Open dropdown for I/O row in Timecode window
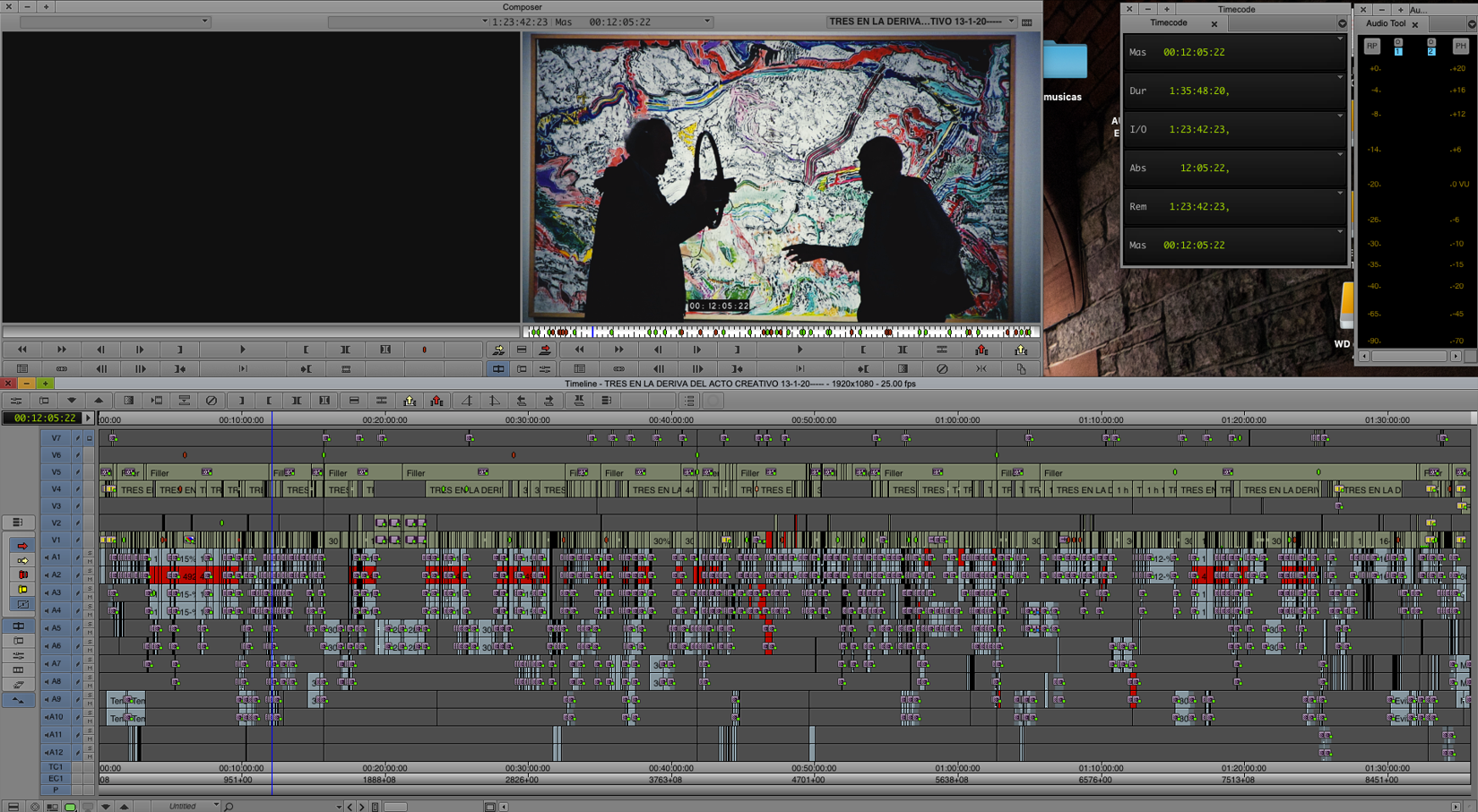 (x=1340, y=117)
